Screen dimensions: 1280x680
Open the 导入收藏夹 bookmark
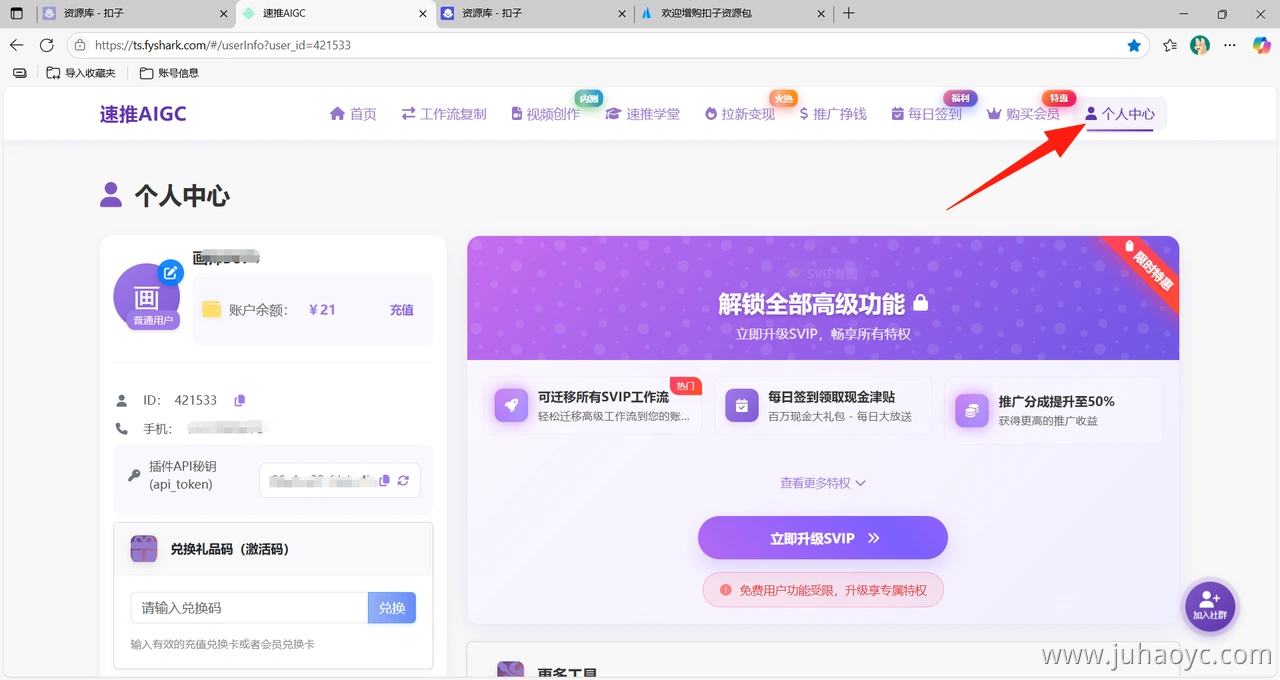[x=81, y=73]
